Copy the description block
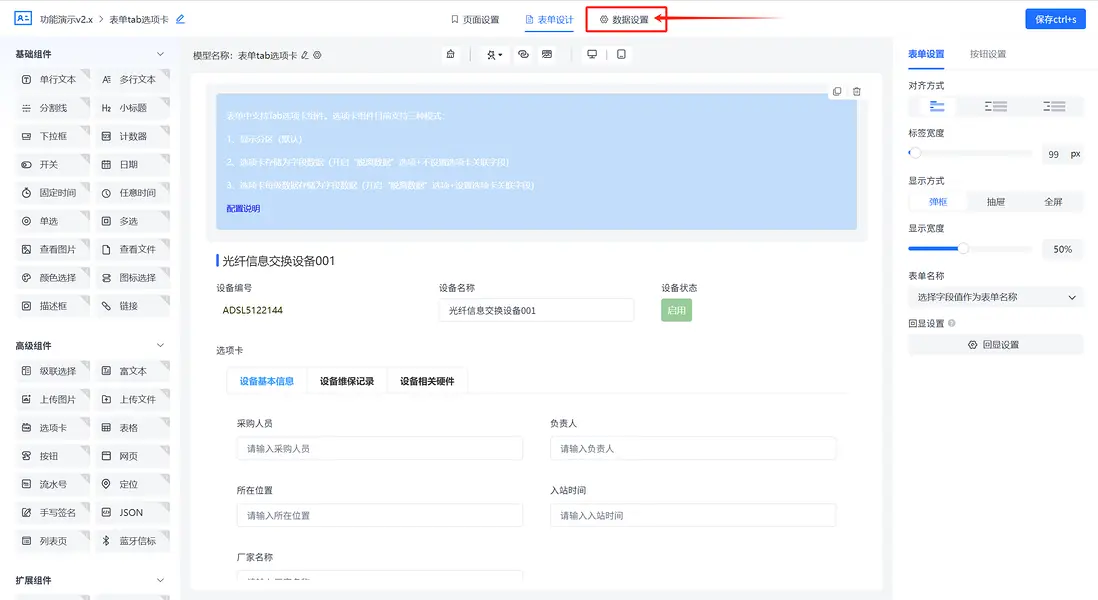 [837, 92]
